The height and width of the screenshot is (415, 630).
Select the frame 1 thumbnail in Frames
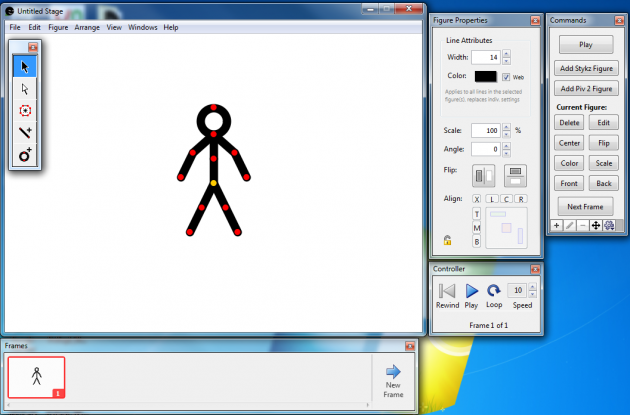point(36,378)
